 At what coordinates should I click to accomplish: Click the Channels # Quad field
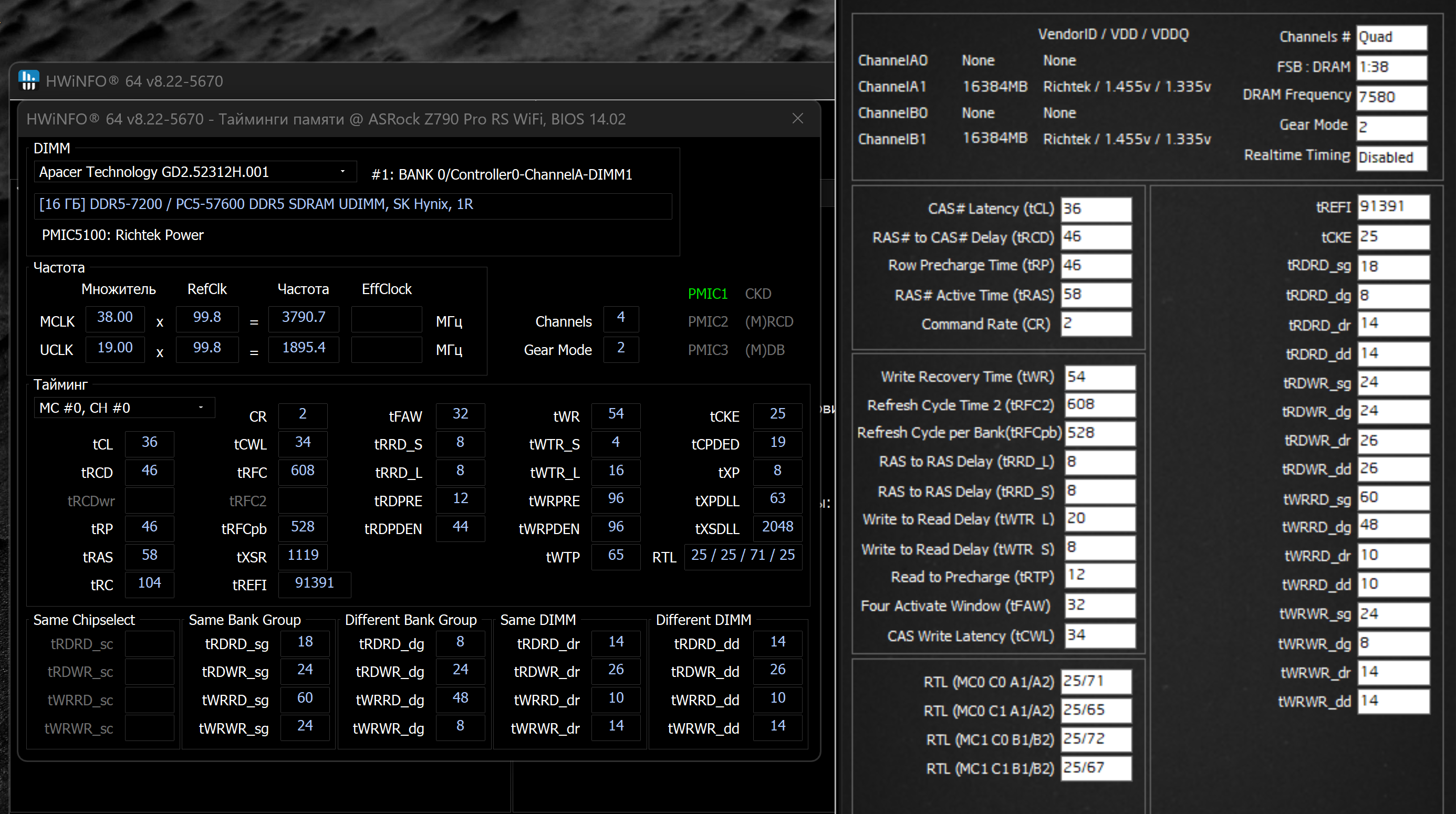tap(1391, 37)
